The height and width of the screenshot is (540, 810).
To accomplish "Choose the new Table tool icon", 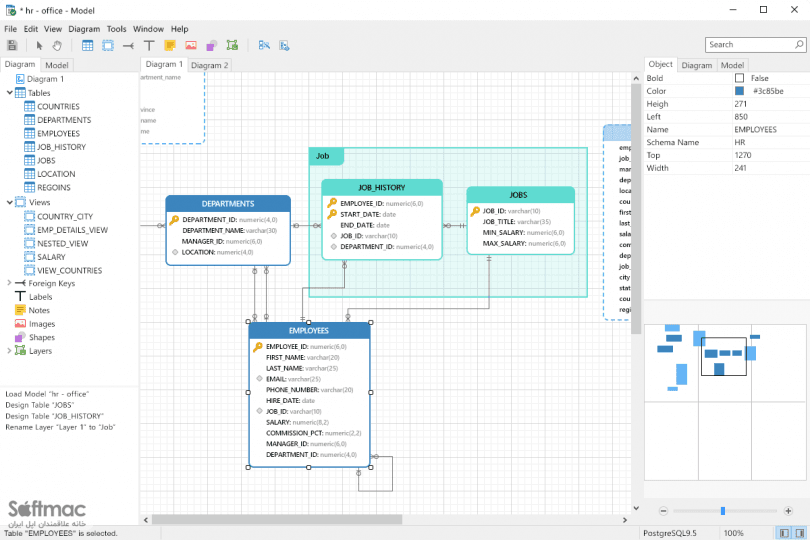I will (88, 45).
